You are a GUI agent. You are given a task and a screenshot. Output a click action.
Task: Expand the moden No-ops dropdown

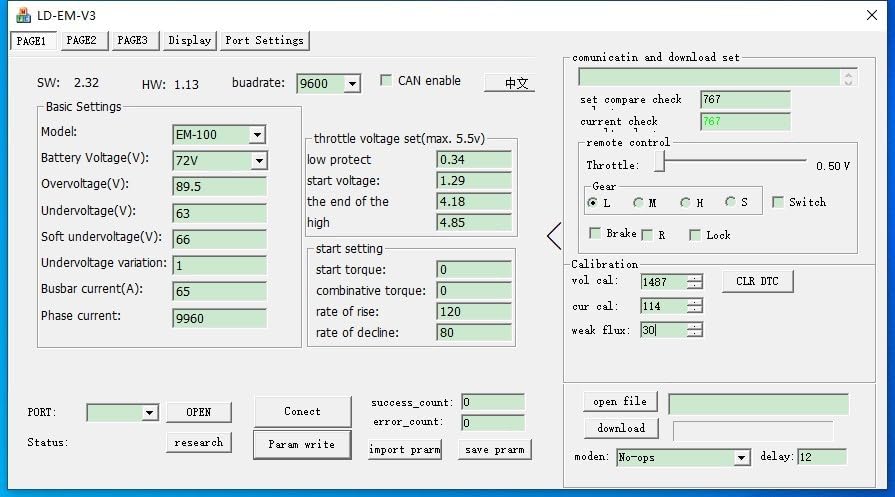tap(741, 458)
